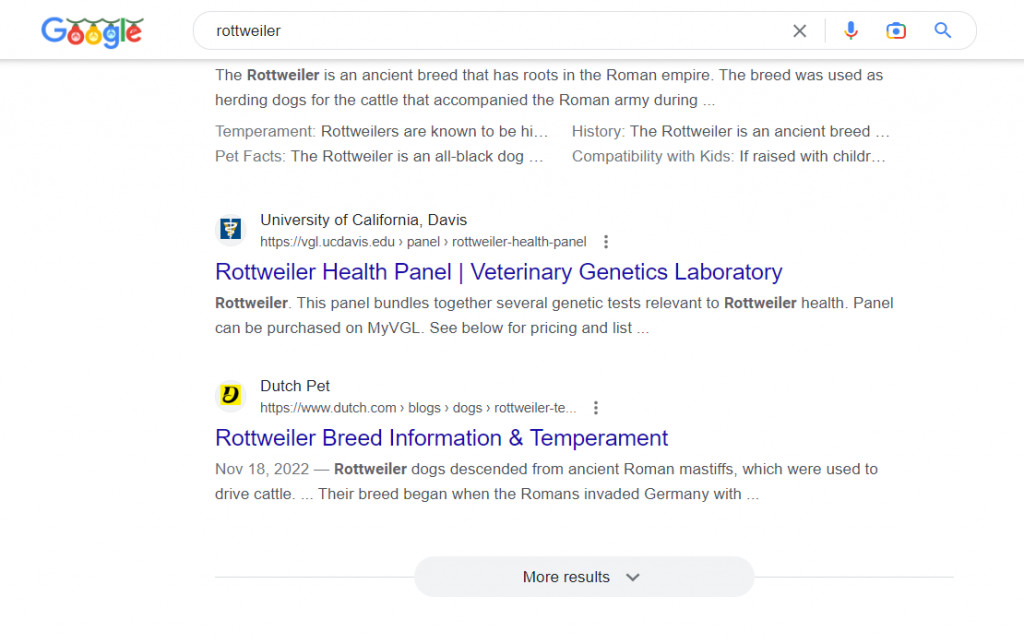Click the Compatibility with Kids snippet line

pos(729,156)
